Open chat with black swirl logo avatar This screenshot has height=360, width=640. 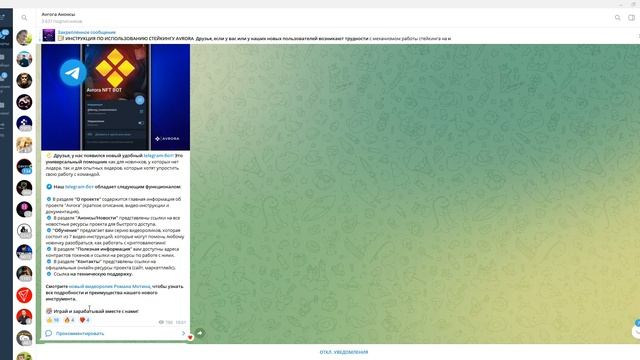24,102
